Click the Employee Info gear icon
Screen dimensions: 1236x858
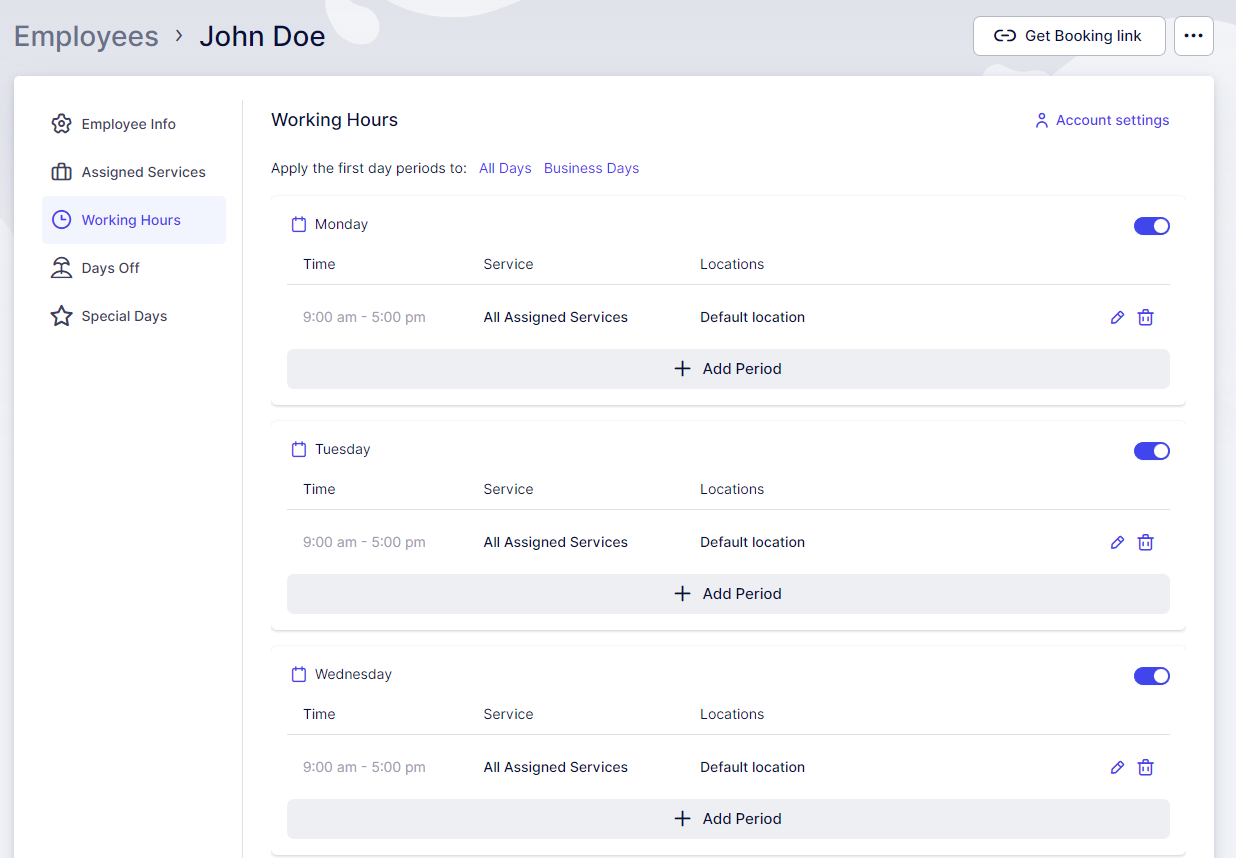click(x=62, y=124)
